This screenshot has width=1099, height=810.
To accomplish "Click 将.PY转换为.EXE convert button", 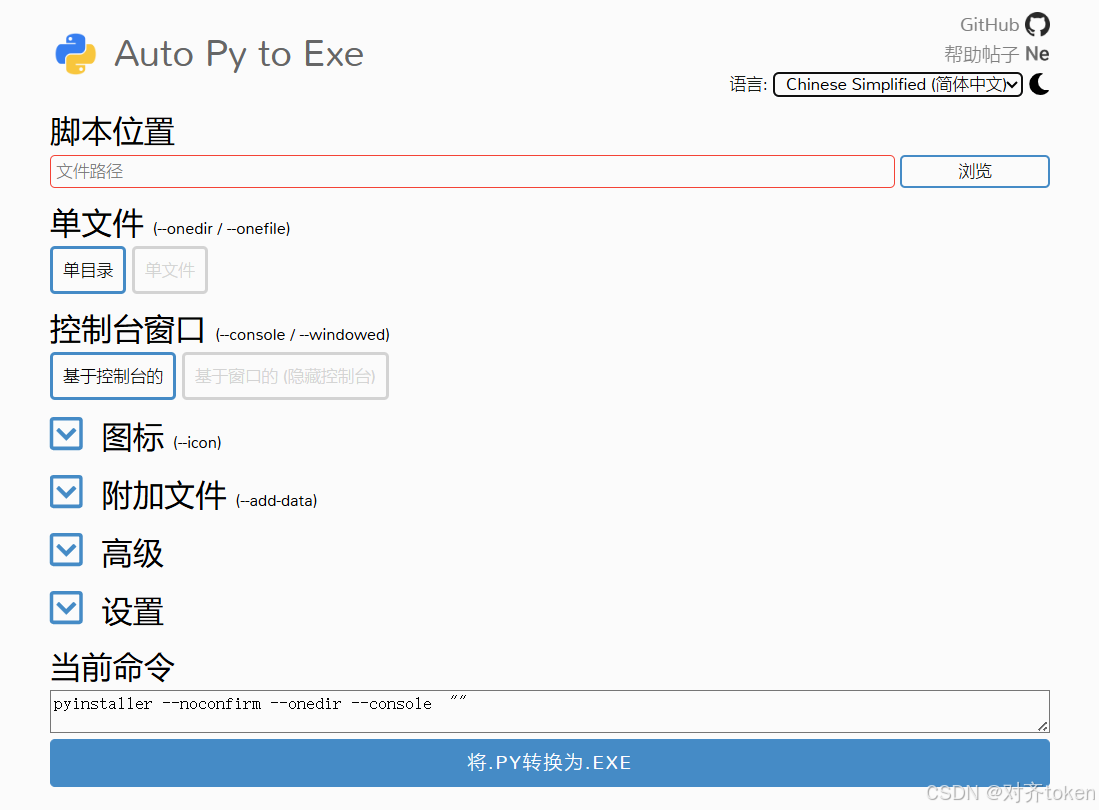I will (550, 763).
